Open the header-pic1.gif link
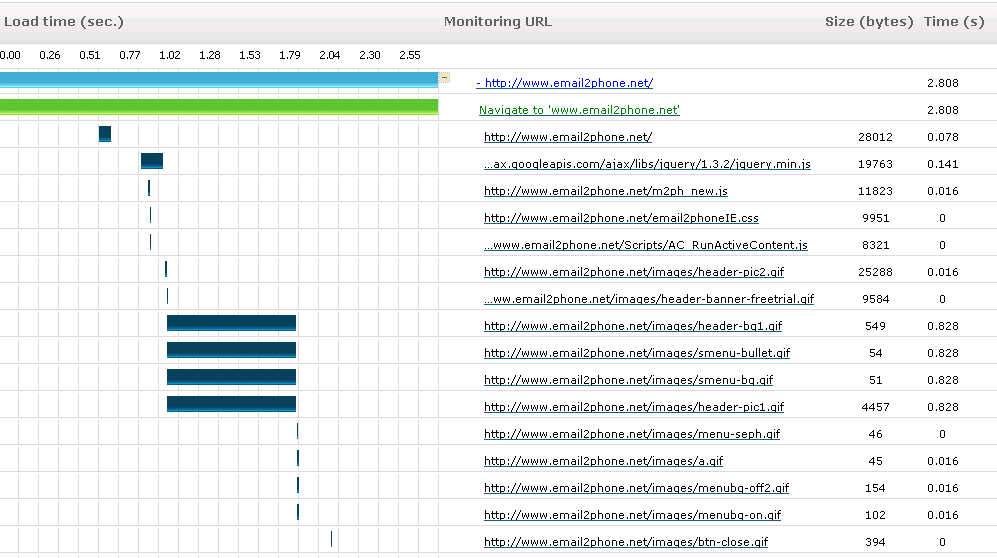997x558 pixels. pos(634,407)
